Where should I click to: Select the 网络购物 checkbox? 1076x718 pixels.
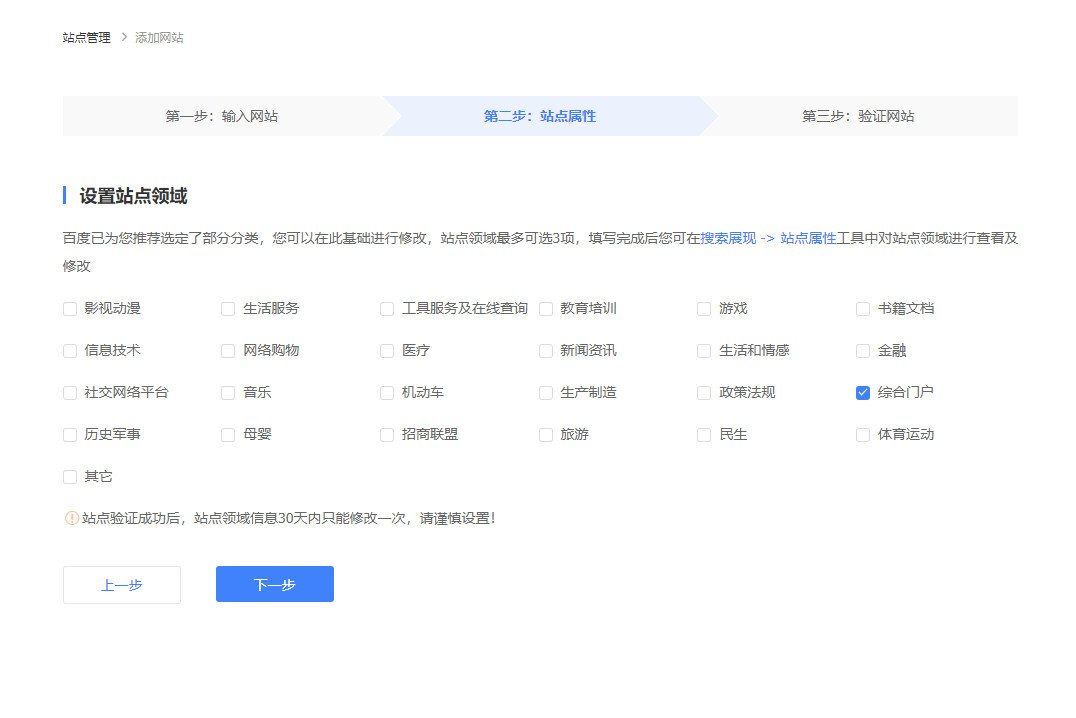tap(228, 351)
